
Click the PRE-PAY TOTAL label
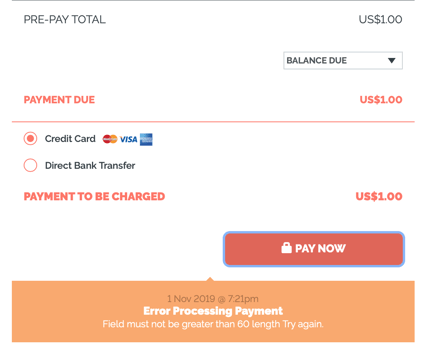click(65, 19)
